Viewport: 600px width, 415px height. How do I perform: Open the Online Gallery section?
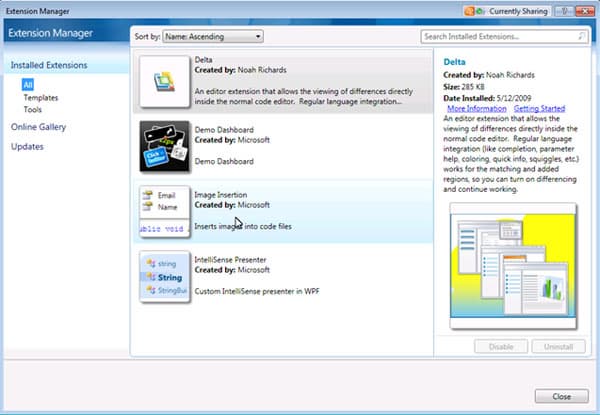[38, 127]
